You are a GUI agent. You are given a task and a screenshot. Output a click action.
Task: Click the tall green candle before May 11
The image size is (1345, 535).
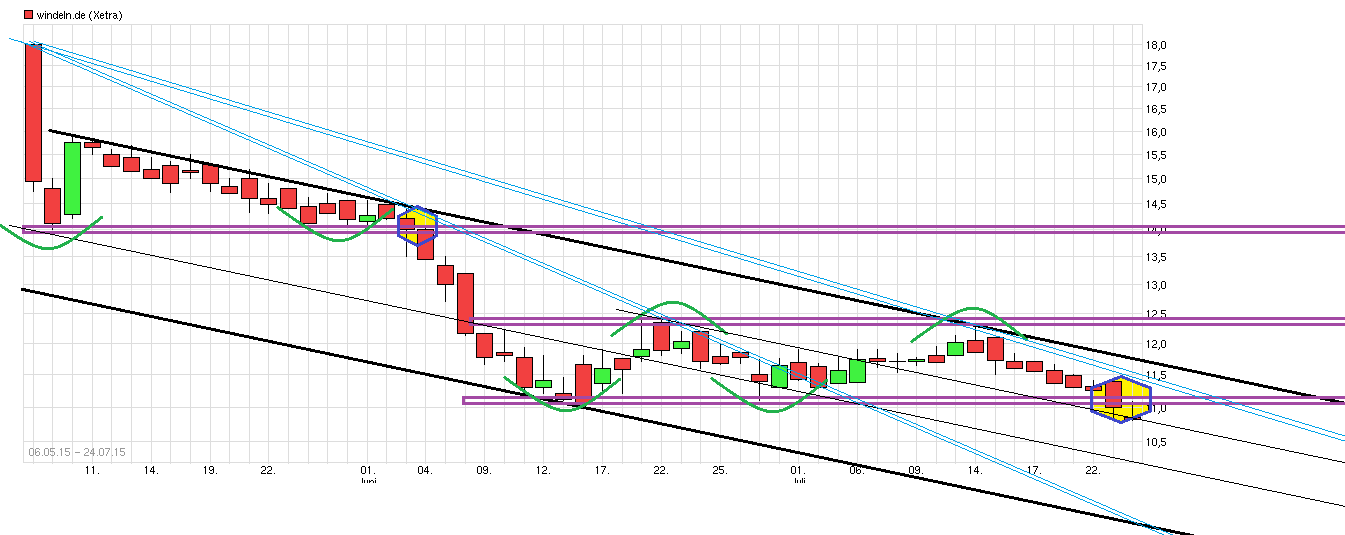coord(72,178)
